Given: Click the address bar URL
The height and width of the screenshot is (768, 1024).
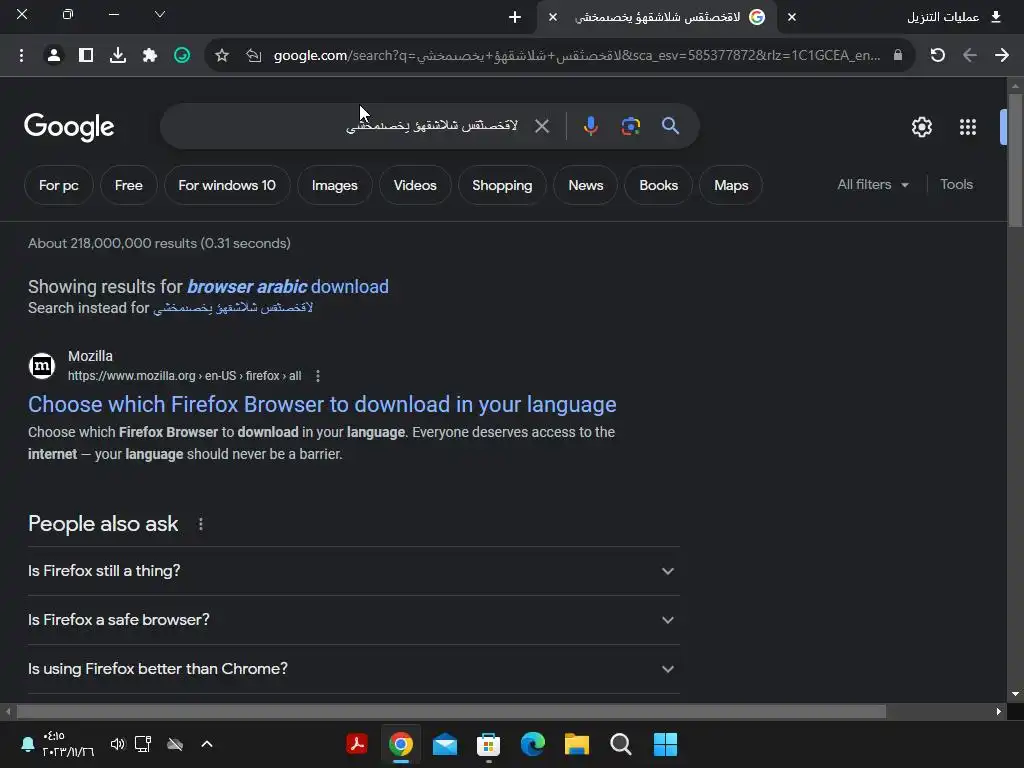Looking at the screenshot, I should click(577, 56).
